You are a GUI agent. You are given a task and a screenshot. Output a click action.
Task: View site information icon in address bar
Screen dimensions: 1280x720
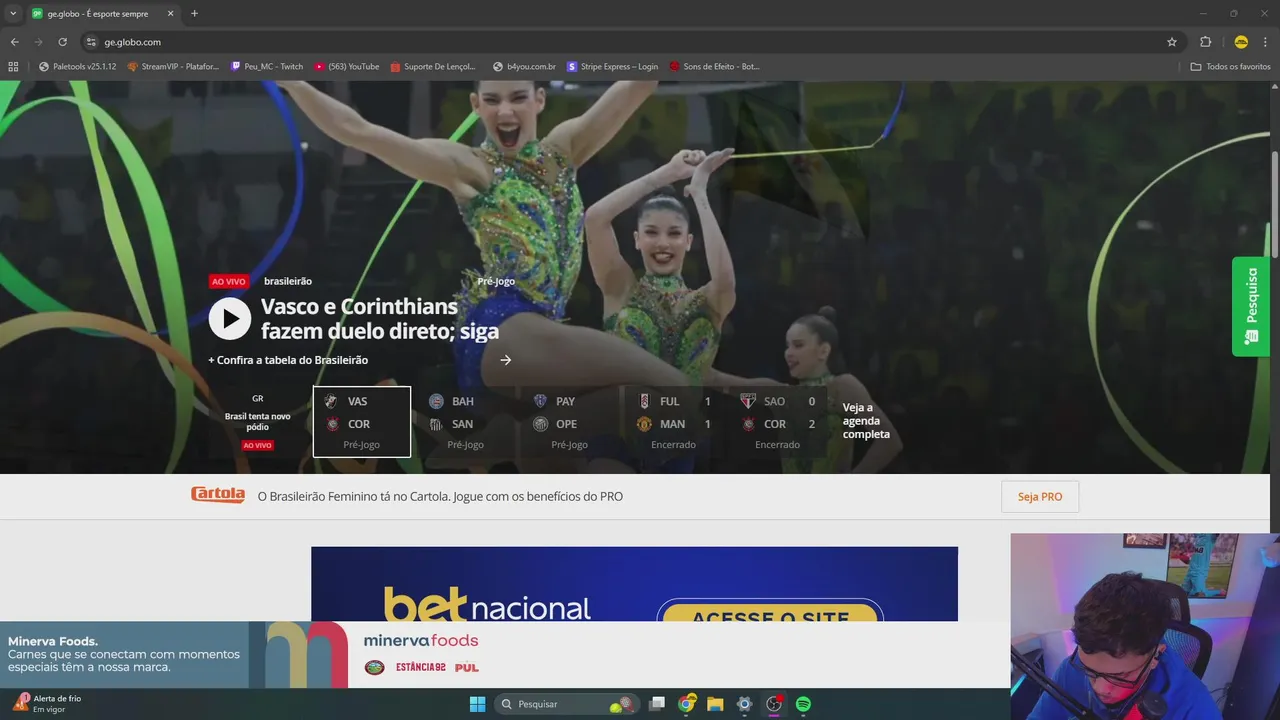pos(91,42)
